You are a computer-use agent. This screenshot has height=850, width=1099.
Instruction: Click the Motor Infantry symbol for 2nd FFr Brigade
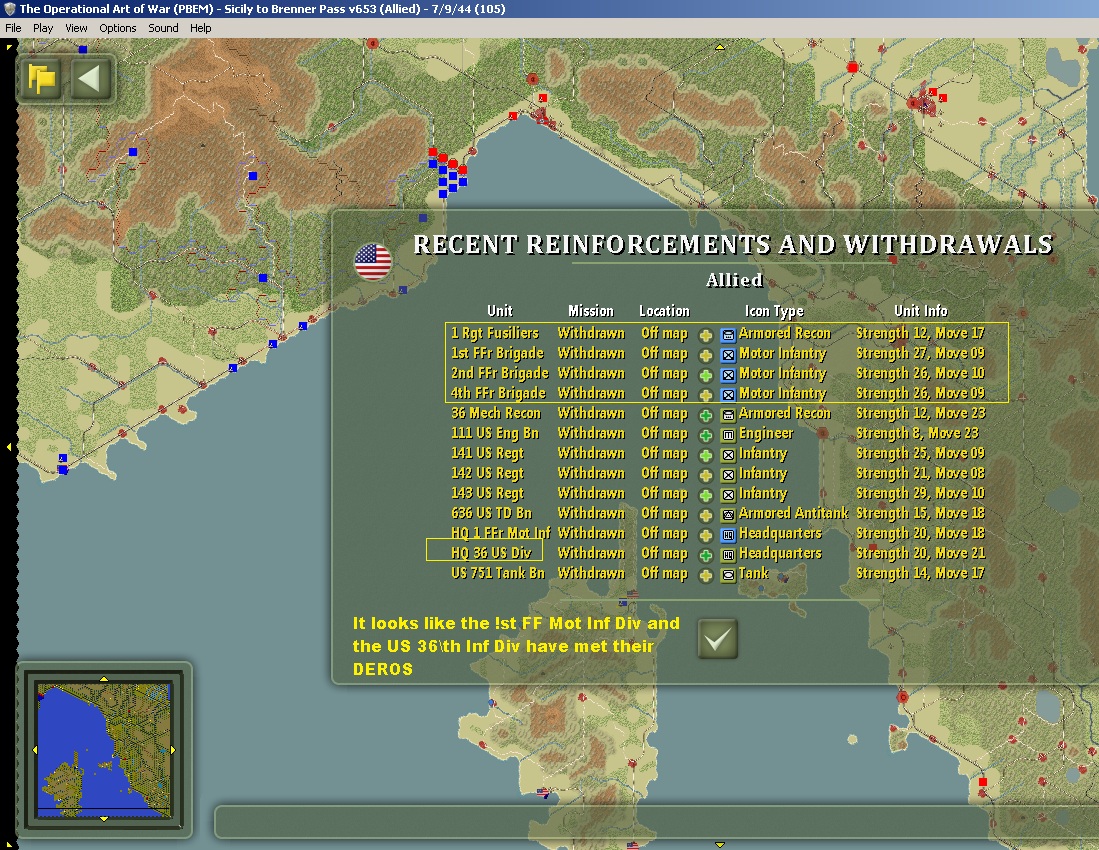(x=728, y=376)
